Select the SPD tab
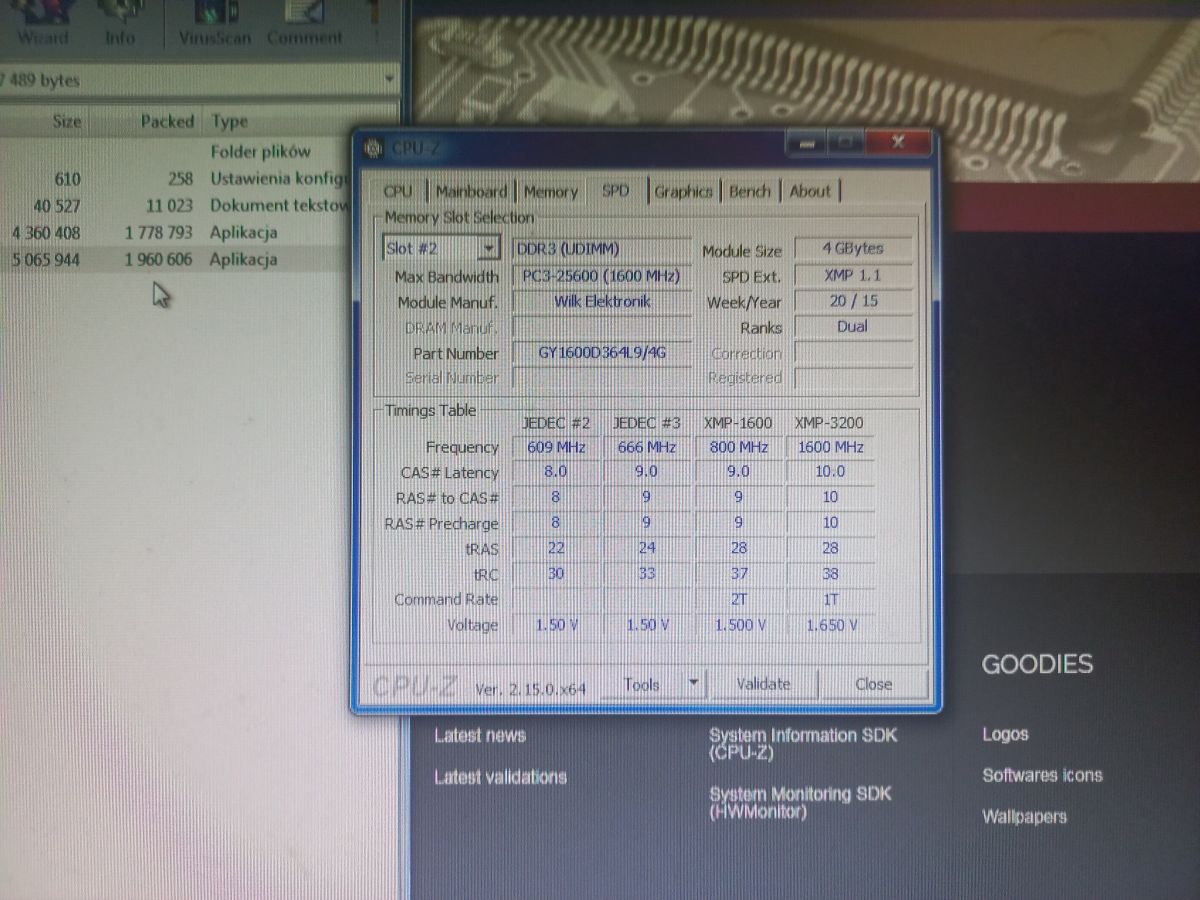The image size is (1200, 900). 616,190
